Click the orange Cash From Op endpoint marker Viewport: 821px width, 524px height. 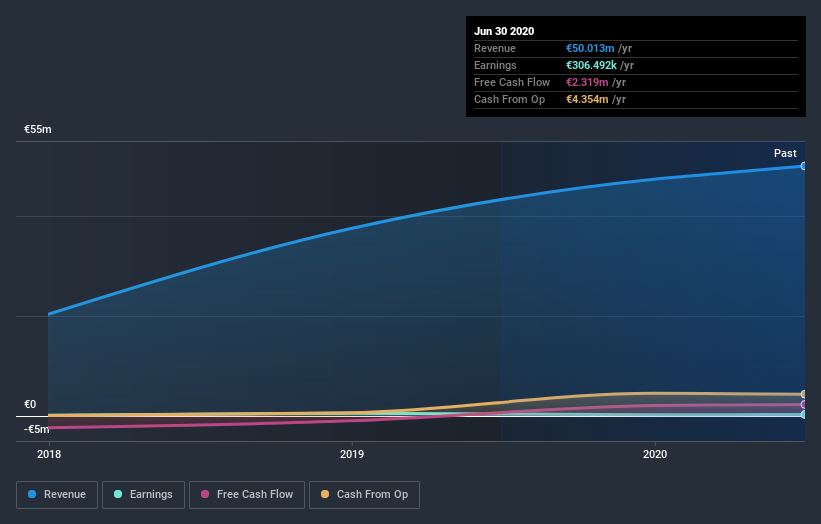[803, 394]
